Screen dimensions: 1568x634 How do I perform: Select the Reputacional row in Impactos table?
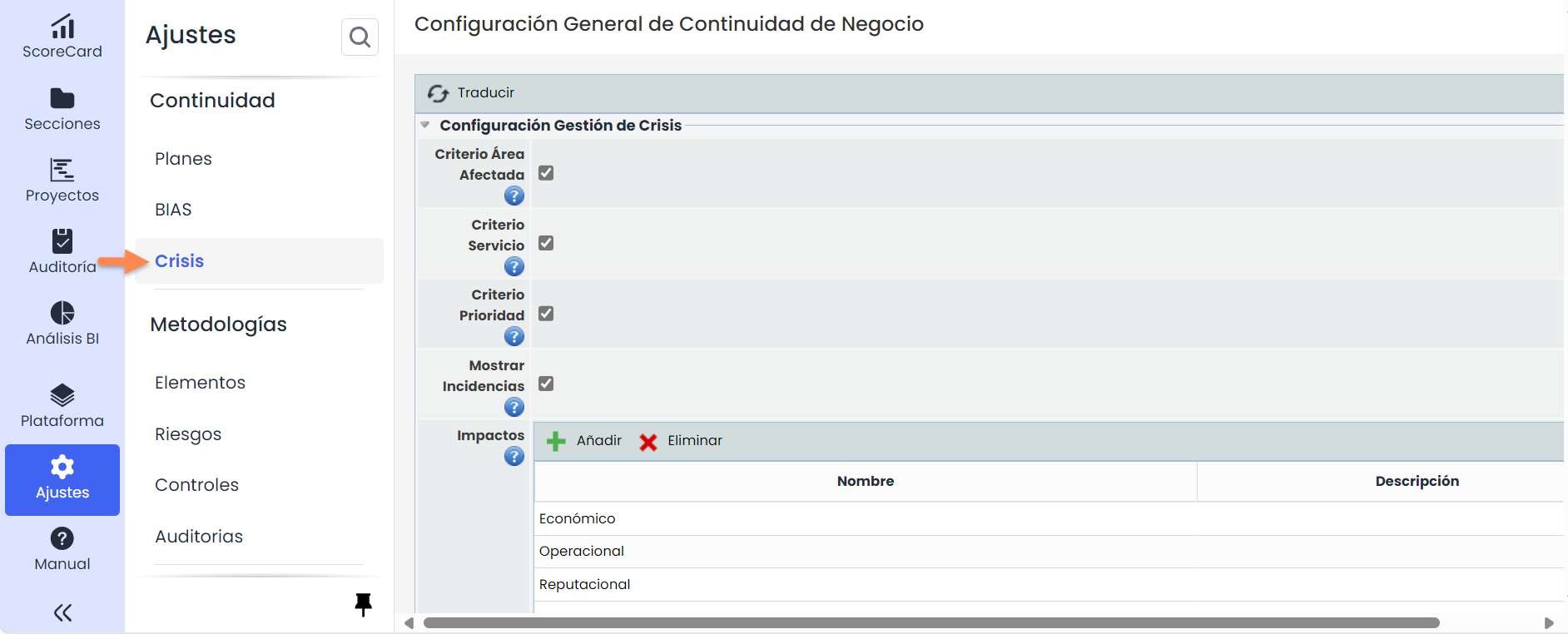(x=585, y=584)
